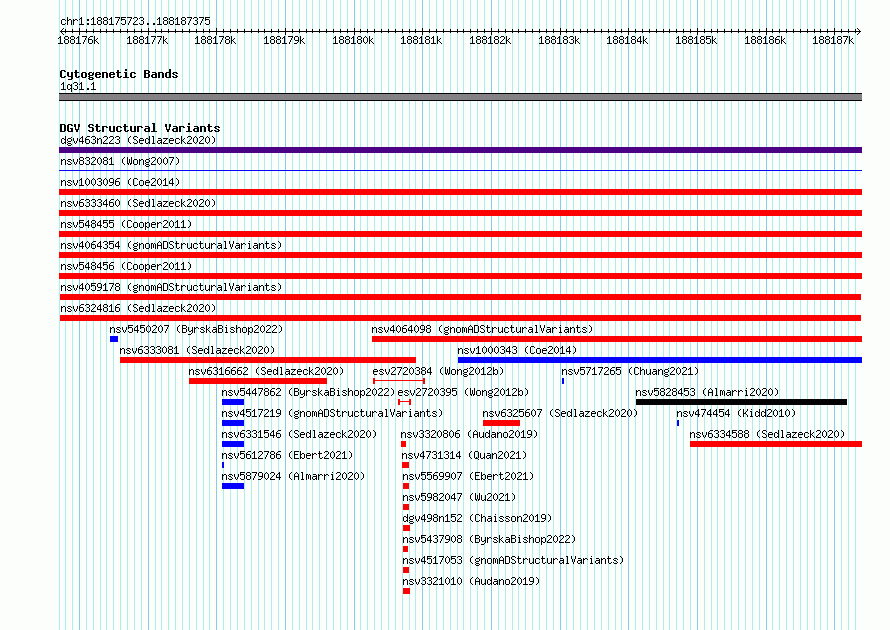
Task: Select the nsv4064354 (gnomADStructuralVariants) label
Action: click(x=171, y=245)
